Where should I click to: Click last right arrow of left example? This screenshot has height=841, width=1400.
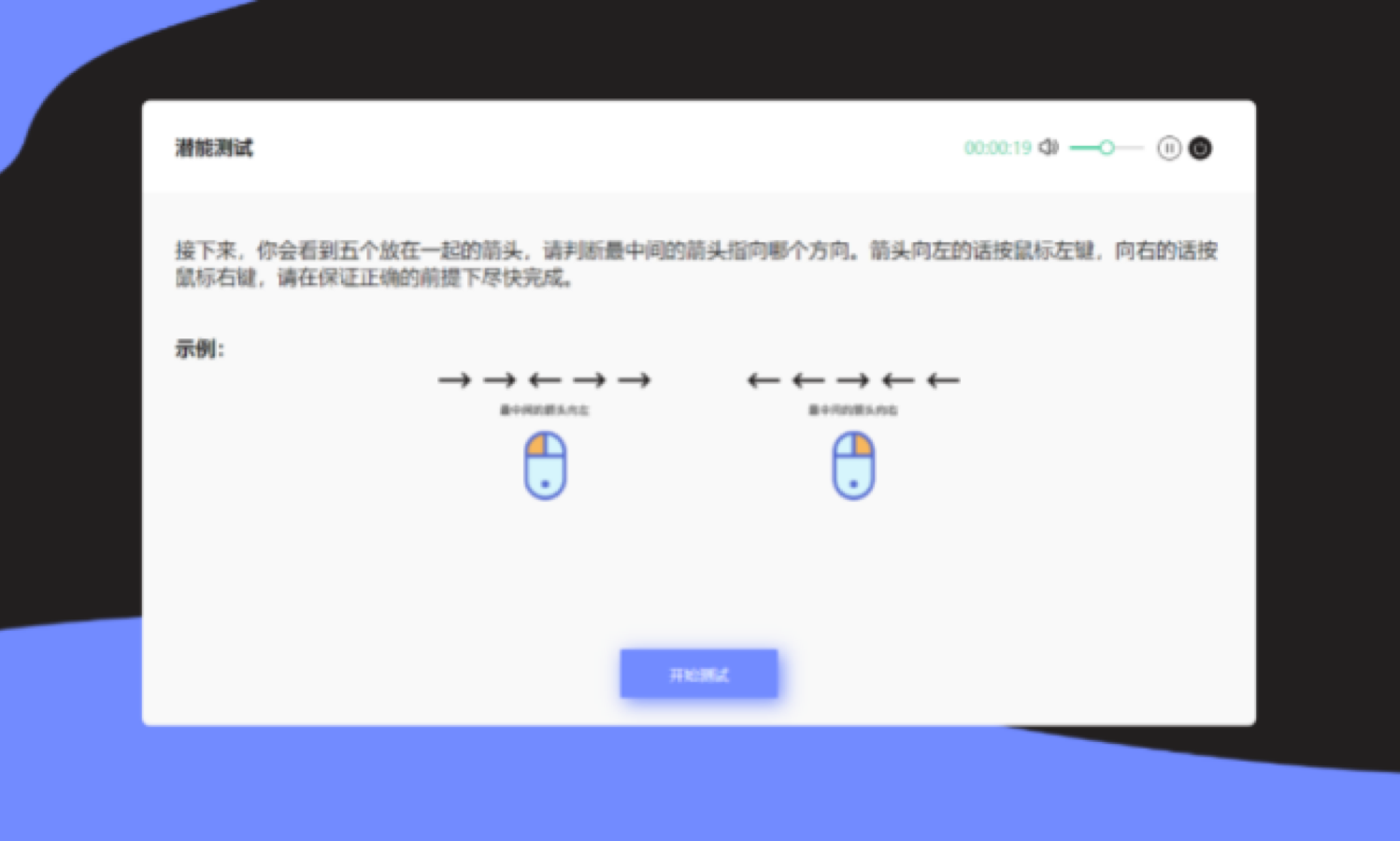tap(635, 380)
